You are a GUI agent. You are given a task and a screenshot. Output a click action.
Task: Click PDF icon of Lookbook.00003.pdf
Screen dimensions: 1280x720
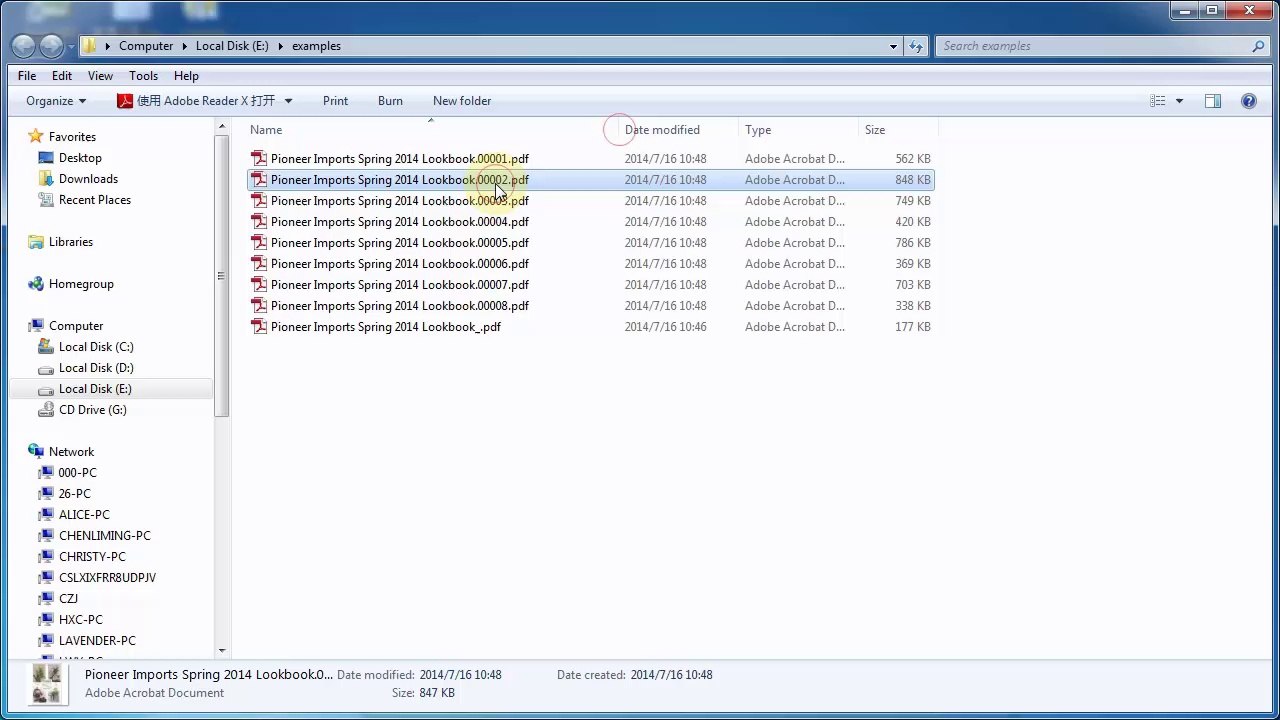coord(259,201)
